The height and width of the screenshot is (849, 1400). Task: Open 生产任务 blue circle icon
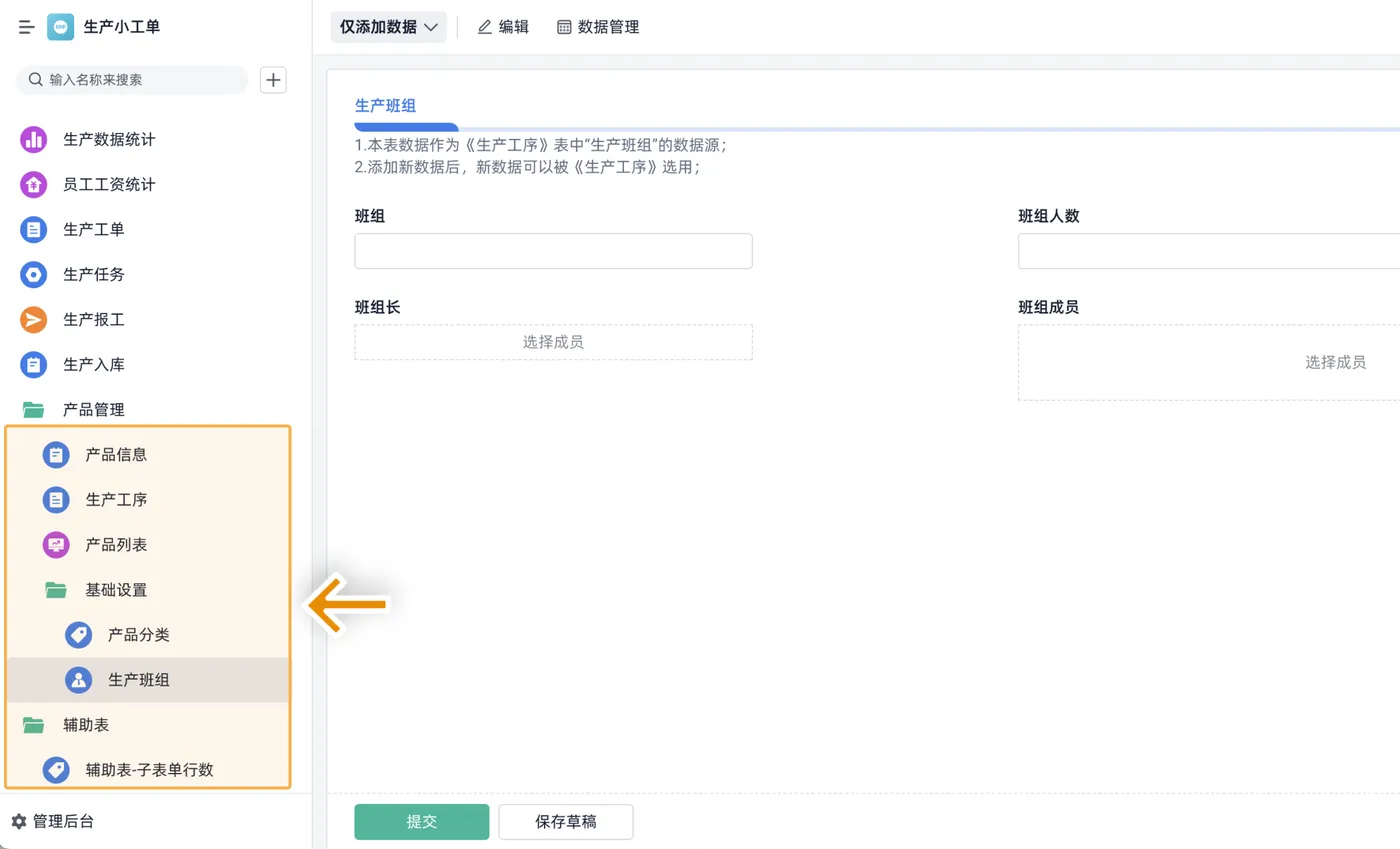34,275
